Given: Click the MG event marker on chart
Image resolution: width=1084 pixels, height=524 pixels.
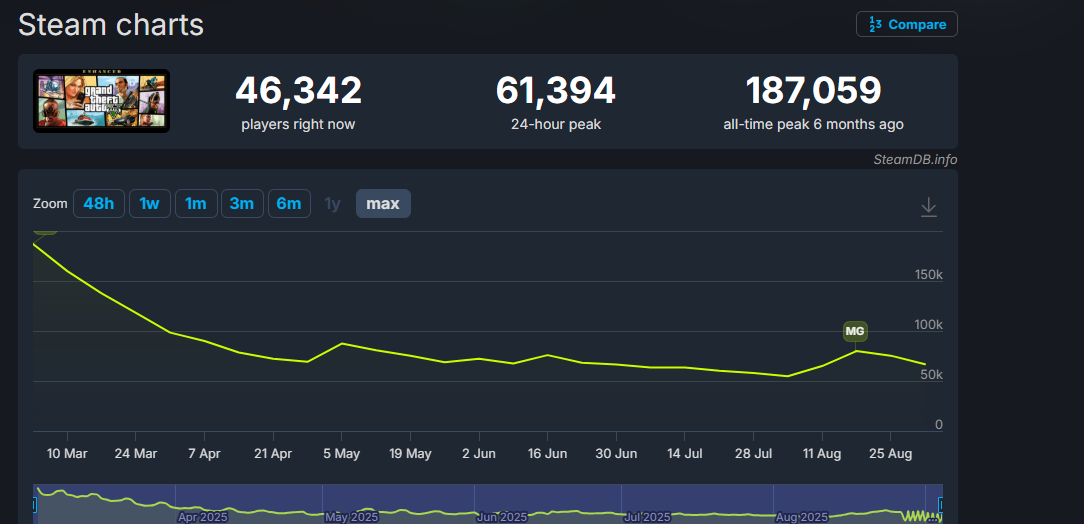Looking at the screenshot, I should tap(854, 331).
